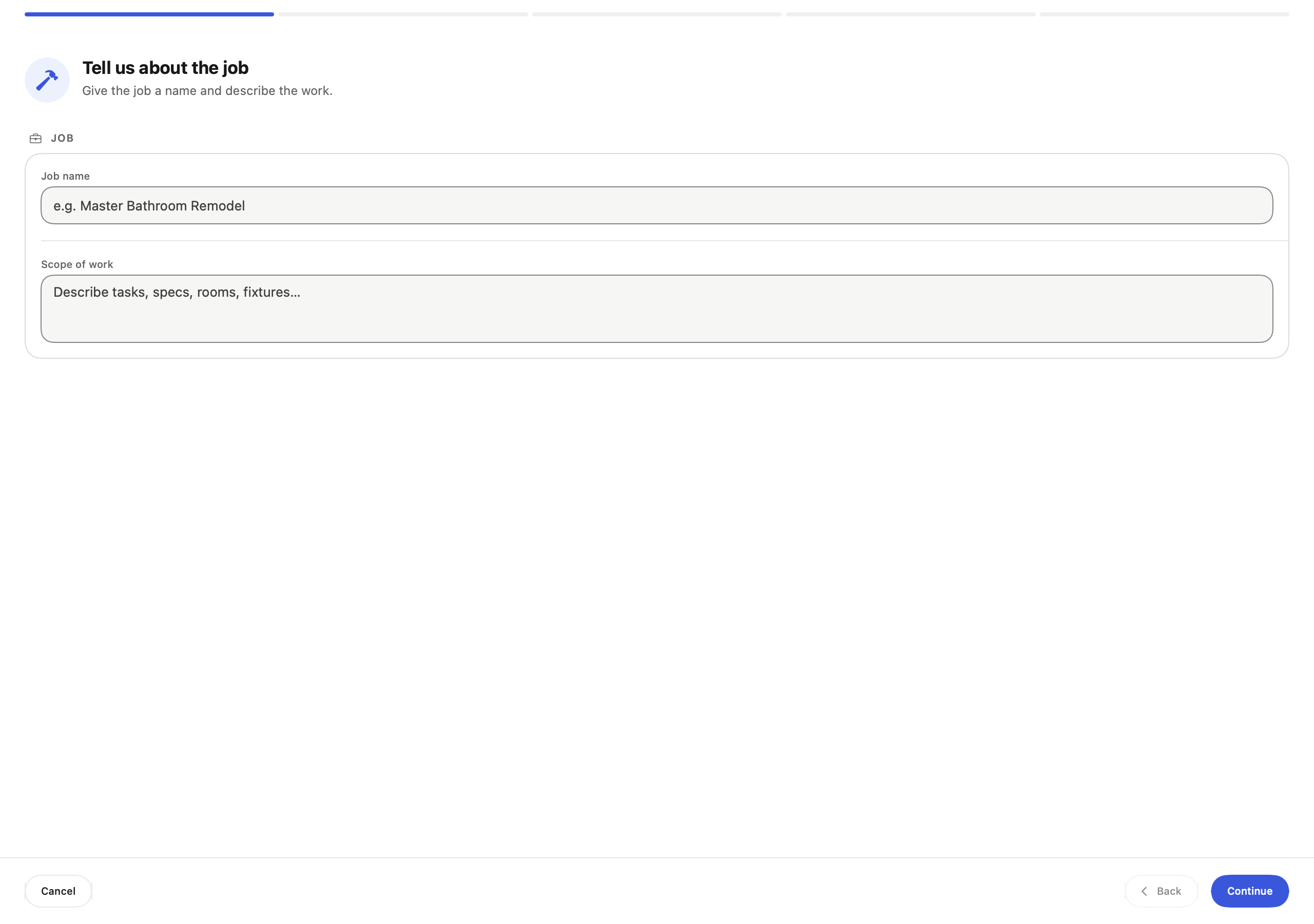Continue to the next step
This screenshot has height=924, width=1314.
tap(1249, 891)
